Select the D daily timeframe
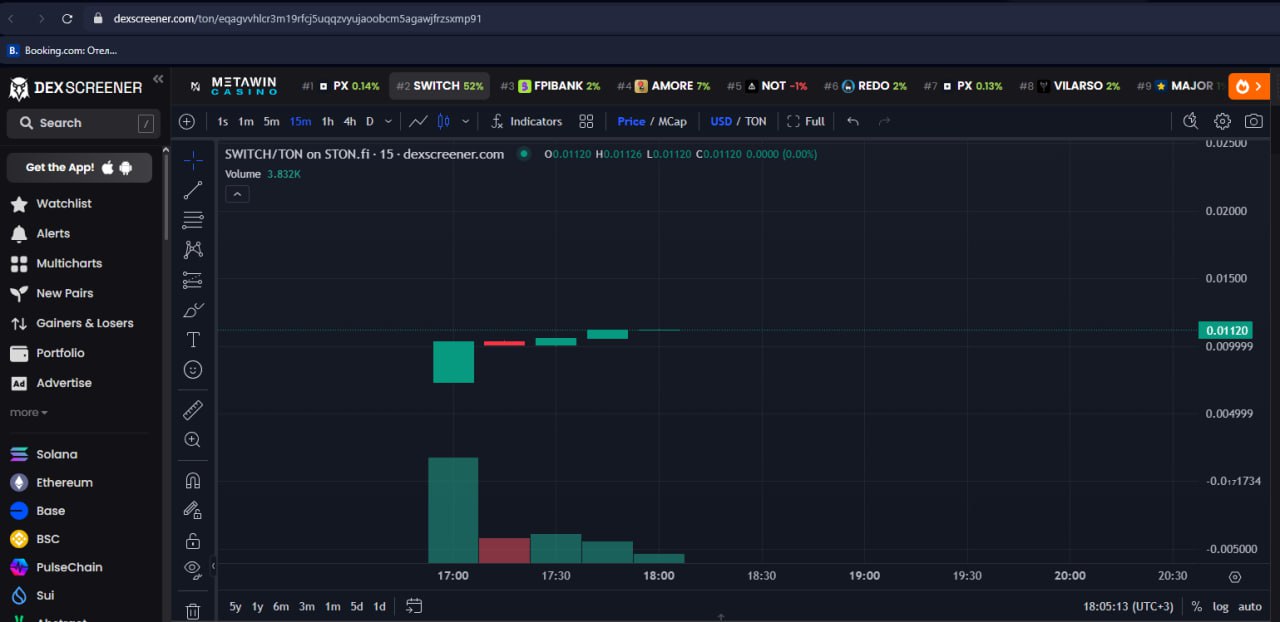 coord(370,121)
